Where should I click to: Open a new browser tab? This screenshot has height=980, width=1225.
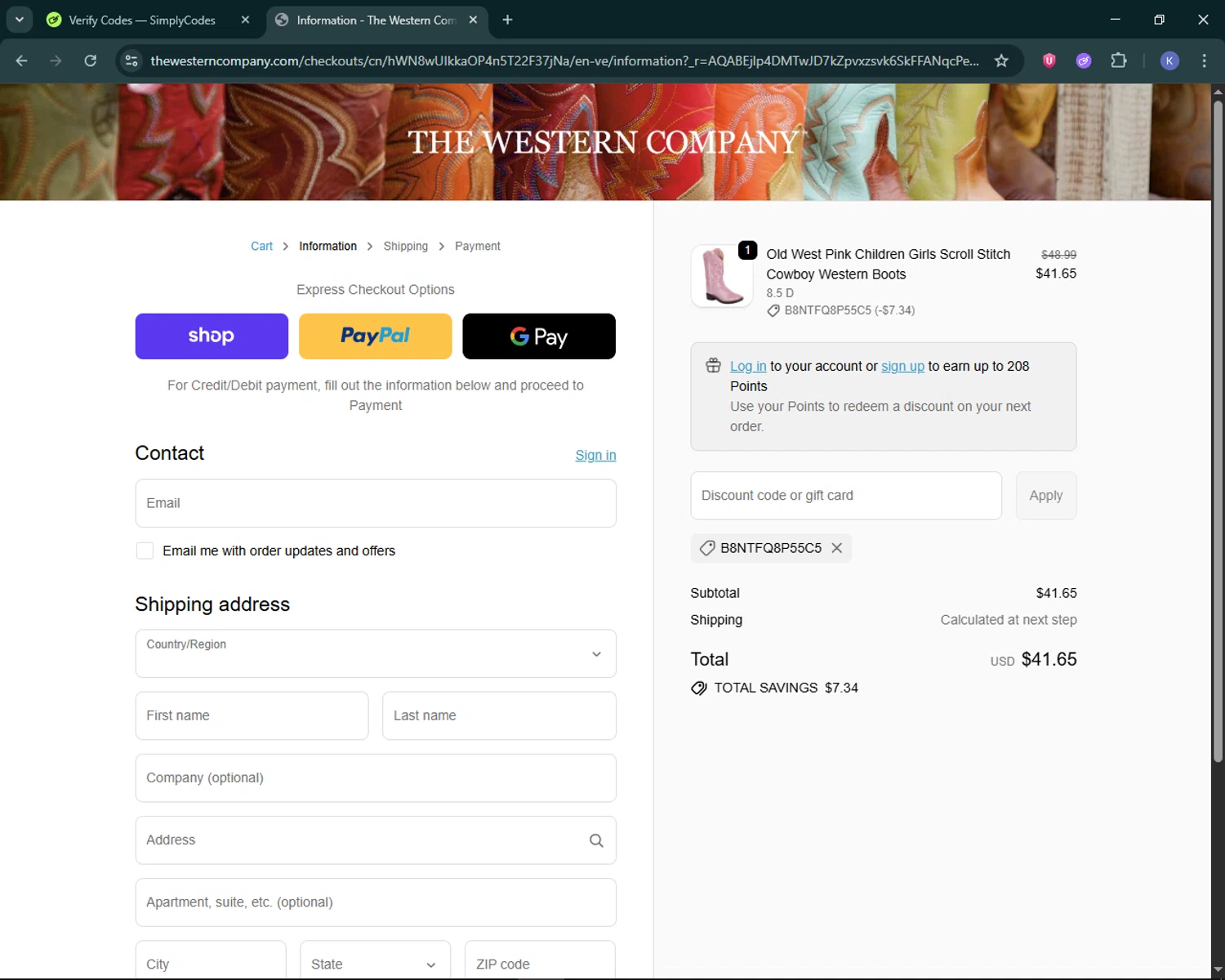pyautogui.click(x=507, y=20)
